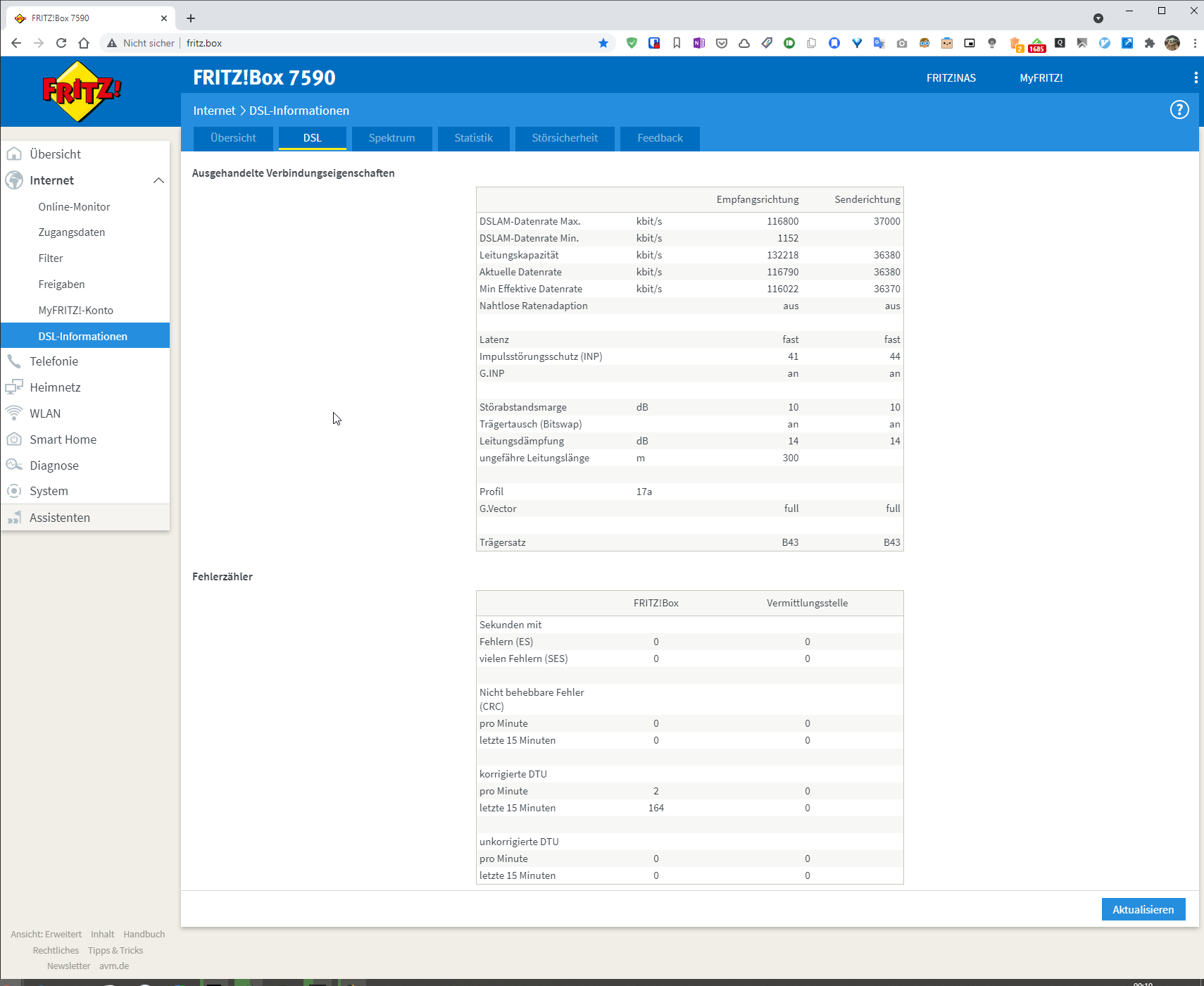Open the Telefonie menu
This screenshot has width=1204, height=986.
[x=54, y=361]
